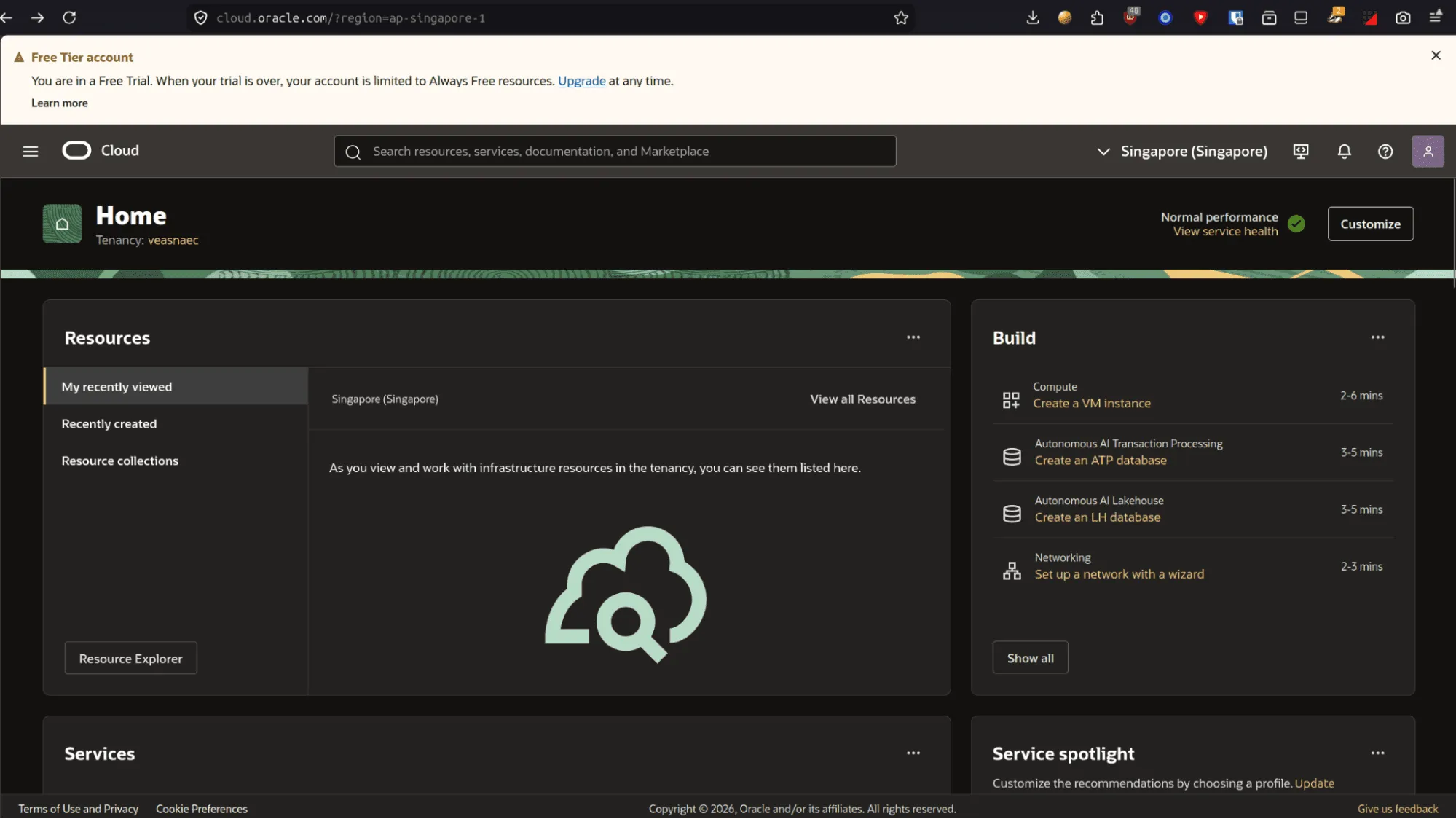Click the Customize button
This screenshot has height=819, width=1456.
pos(1370,224)
